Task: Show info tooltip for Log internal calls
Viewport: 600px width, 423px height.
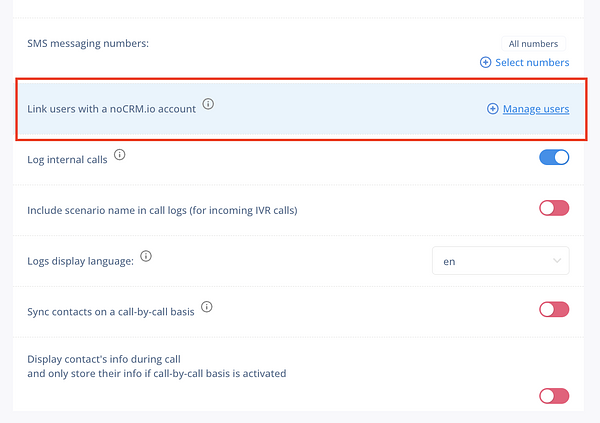Action: pos(120,155)
